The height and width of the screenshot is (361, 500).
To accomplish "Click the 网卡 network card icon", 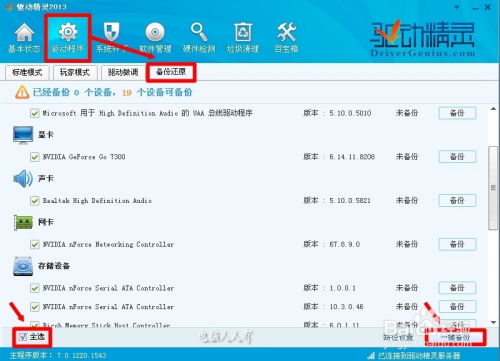I will [23, 222].
